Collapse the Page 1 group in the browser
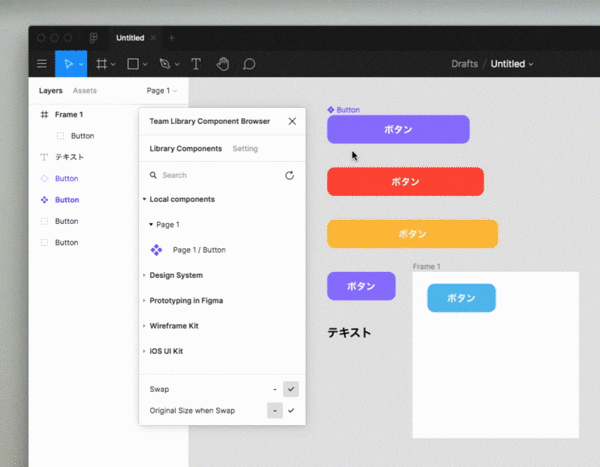 [x=151, y=224]
